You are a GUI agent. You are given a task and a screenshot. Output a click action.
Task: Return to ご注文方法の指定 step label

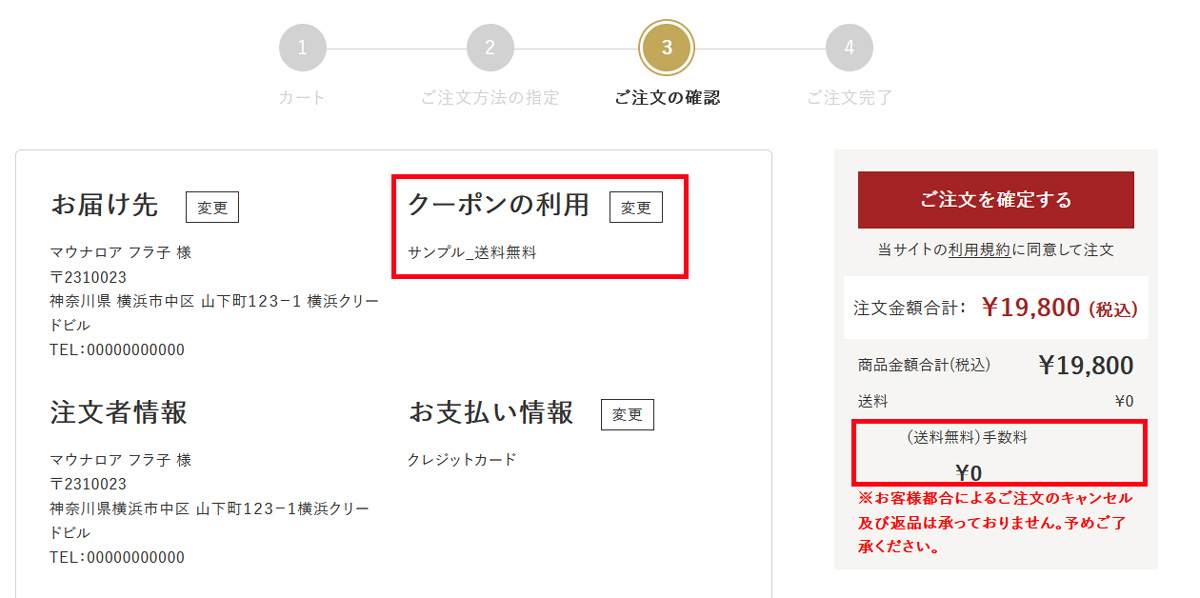(x=490, y=98)
